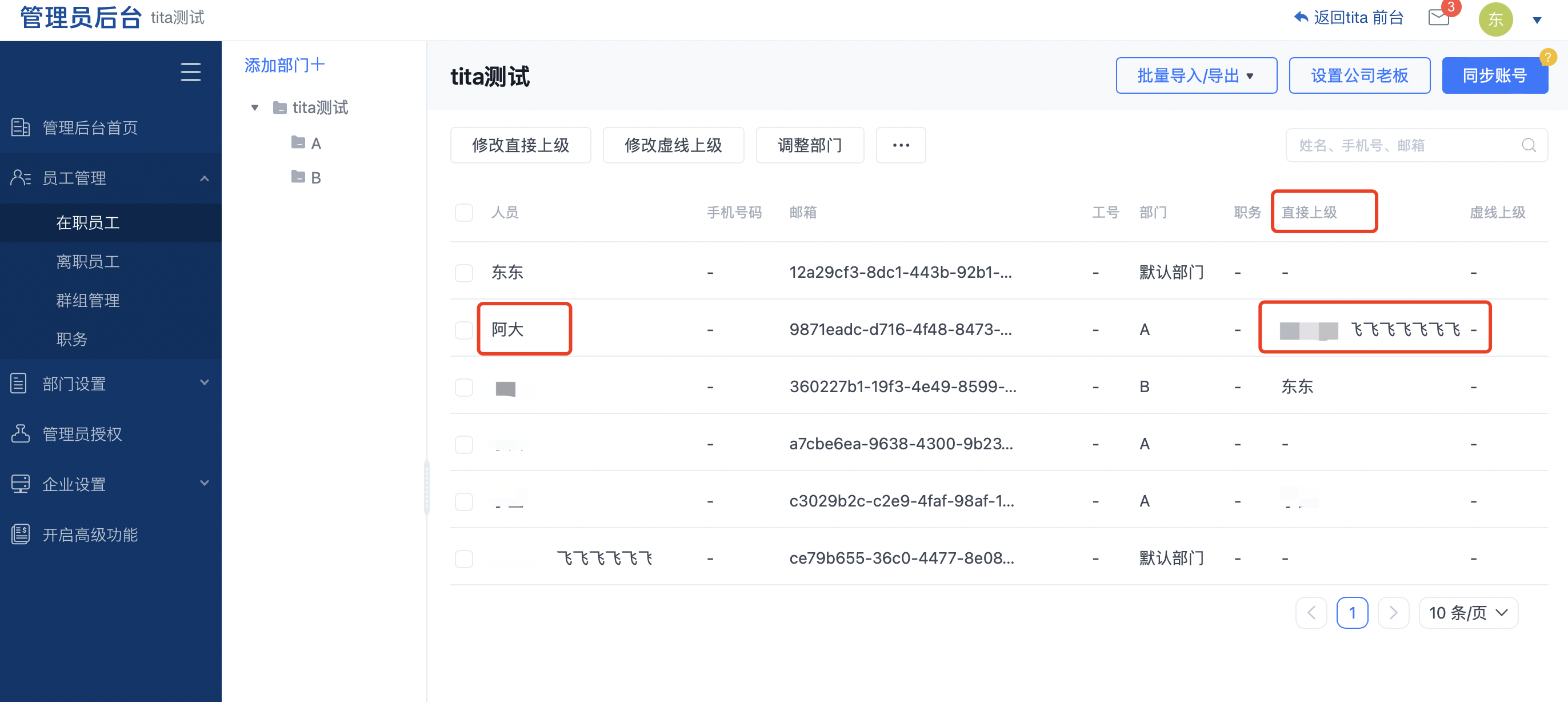Click the 同步账号 button
Viewport: 1568px width, 702px height.
point(1494,75)
